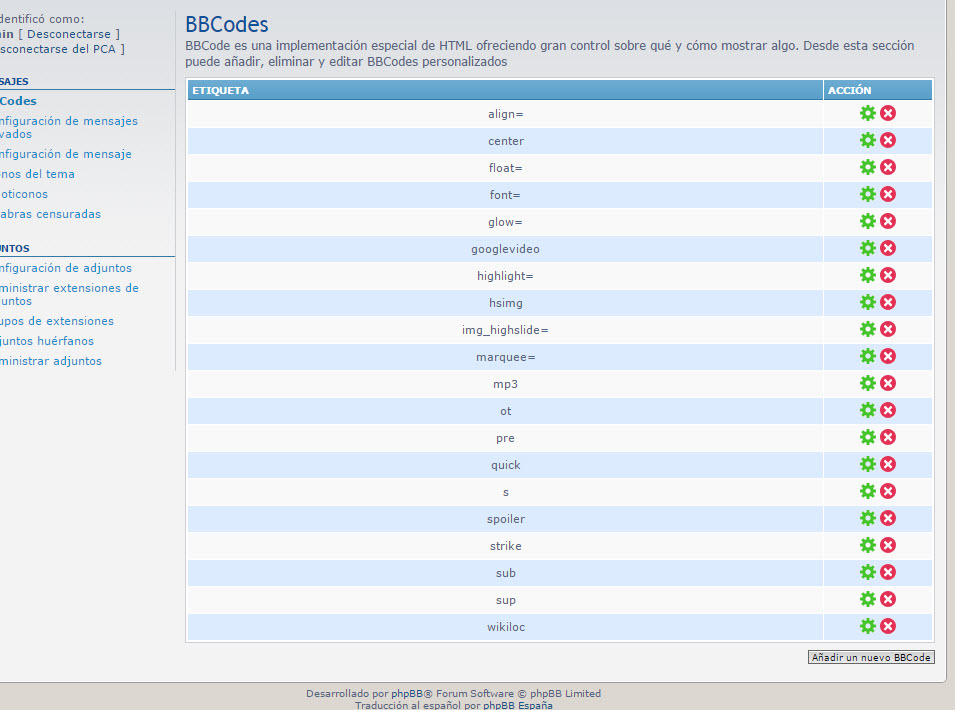Click the Desconectarse logout link
Viewport: 955px width, 710px height.
[x=70, y=34]
